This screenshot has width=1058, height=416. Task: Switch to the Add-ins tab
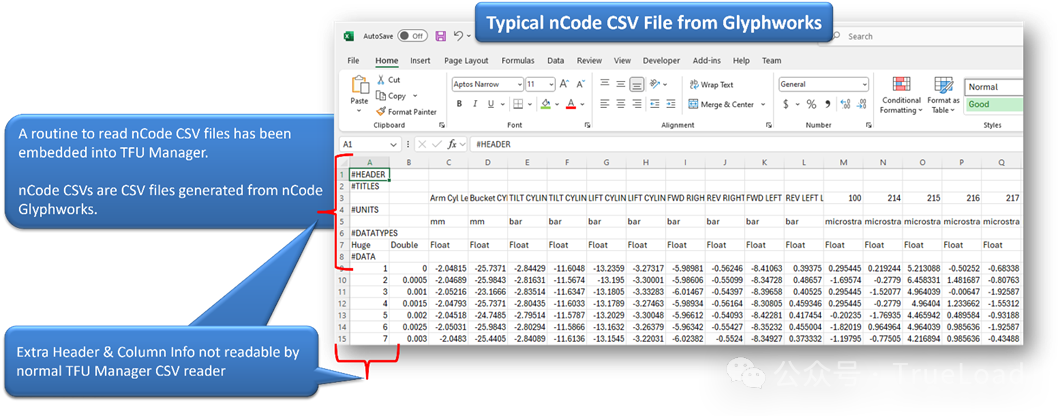point(706,61)
